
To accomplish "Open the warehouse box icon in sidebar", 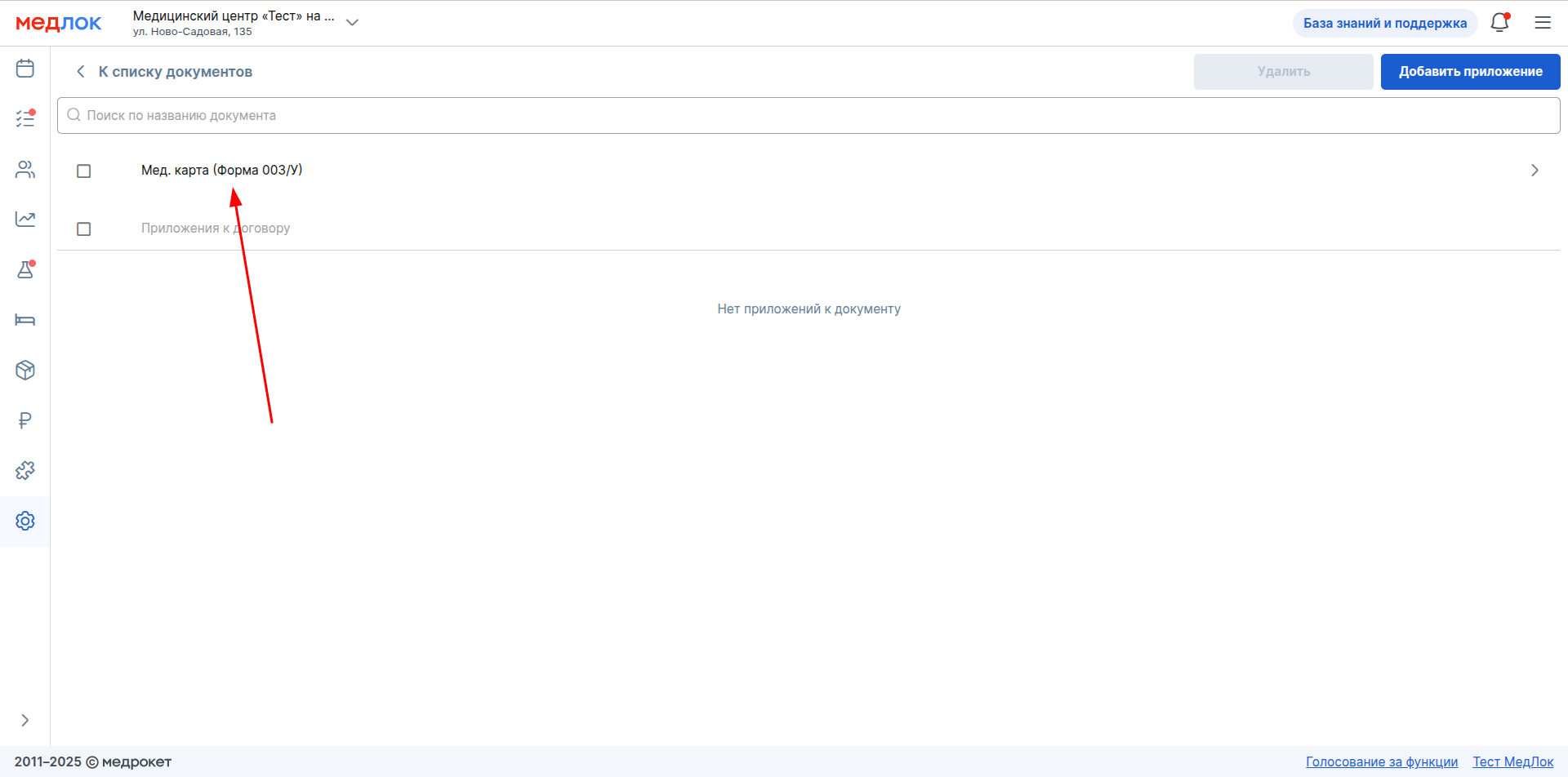I will (x=25, y=371).
